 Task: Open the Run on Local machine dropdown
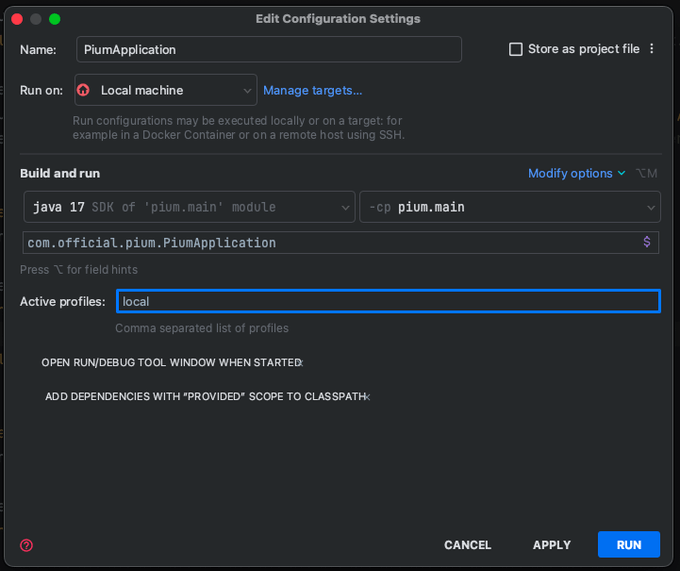click(x=165, y=90)
